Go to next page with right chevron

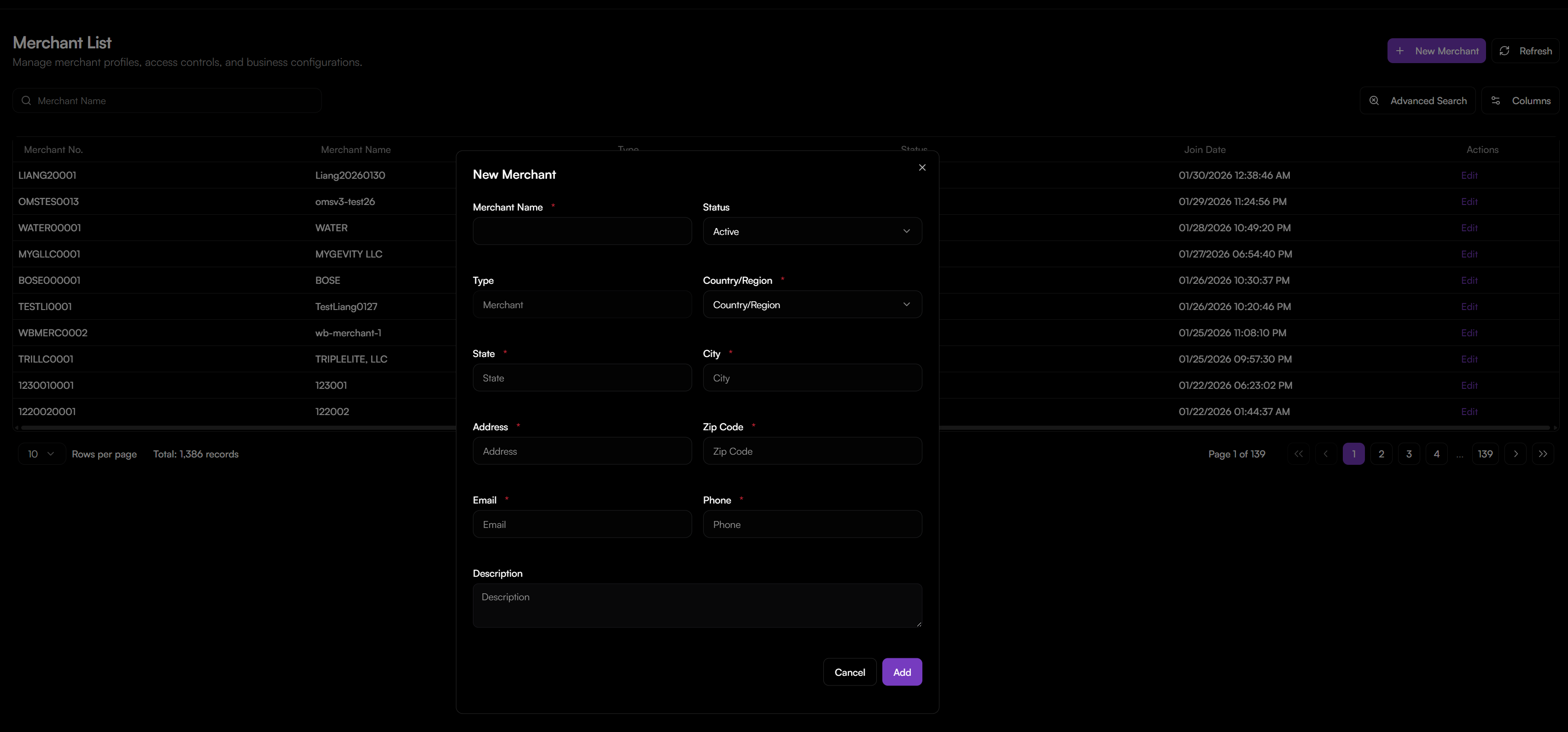coord(1516,454)
